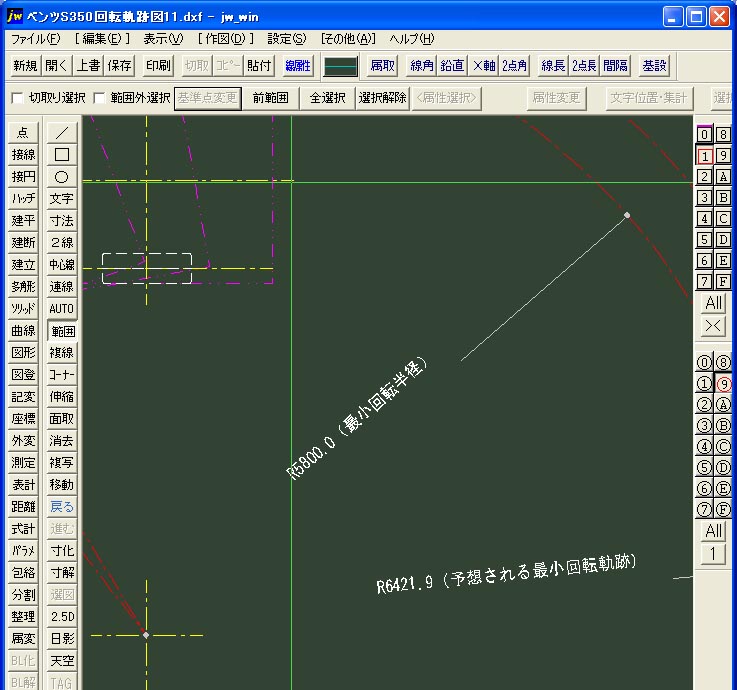The image size is (737, 690).
Task: Select the line drawing tool icon
Action: point(62,133)
